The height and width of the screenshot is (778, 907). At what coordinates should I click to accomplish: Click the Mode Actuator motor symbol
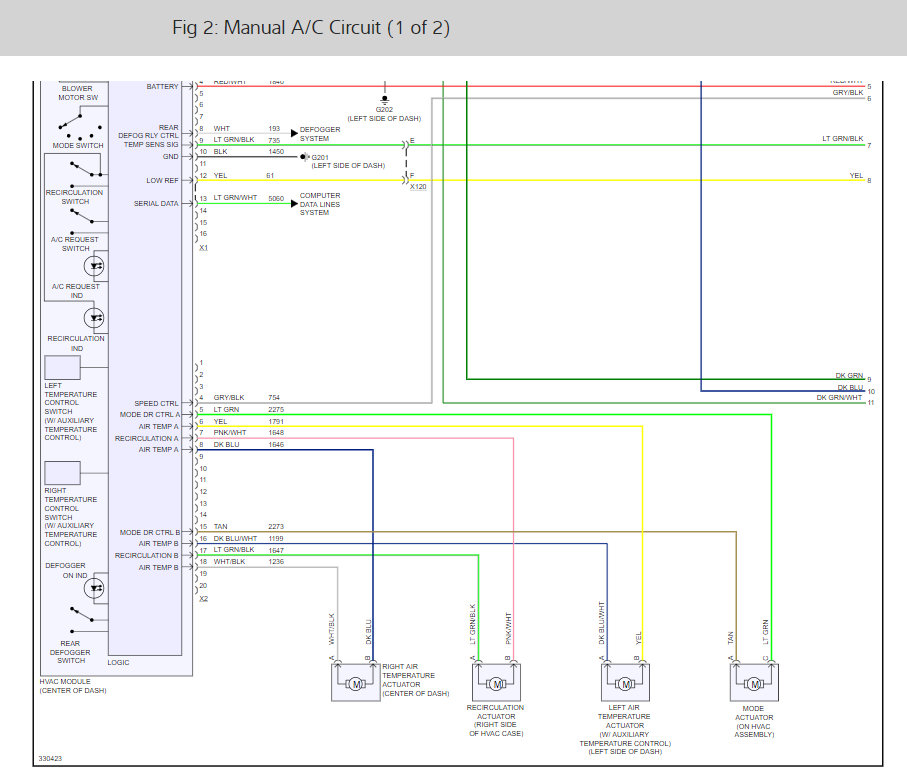[754, 684]
